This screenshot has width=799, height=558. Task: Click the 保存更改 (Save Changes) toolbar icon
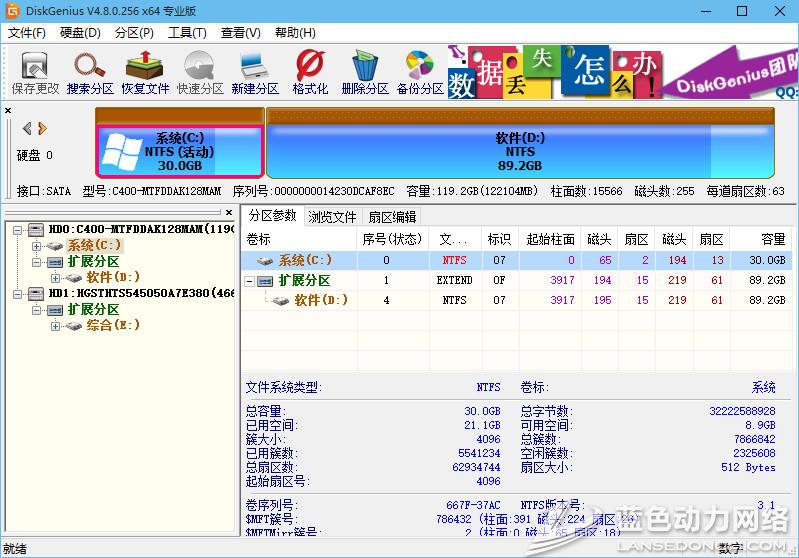click(35, 73)
